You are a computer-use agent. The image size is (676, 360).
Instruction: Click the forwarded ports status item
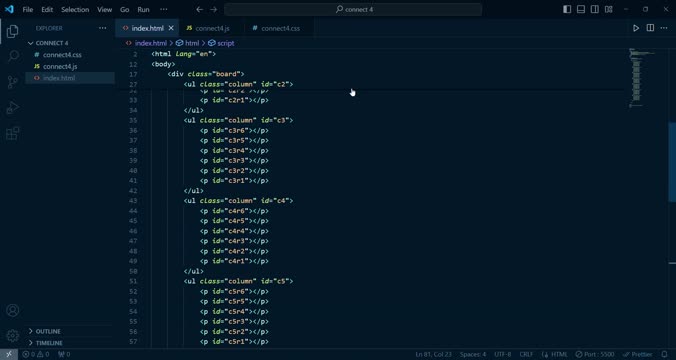(x=64, y=354)
